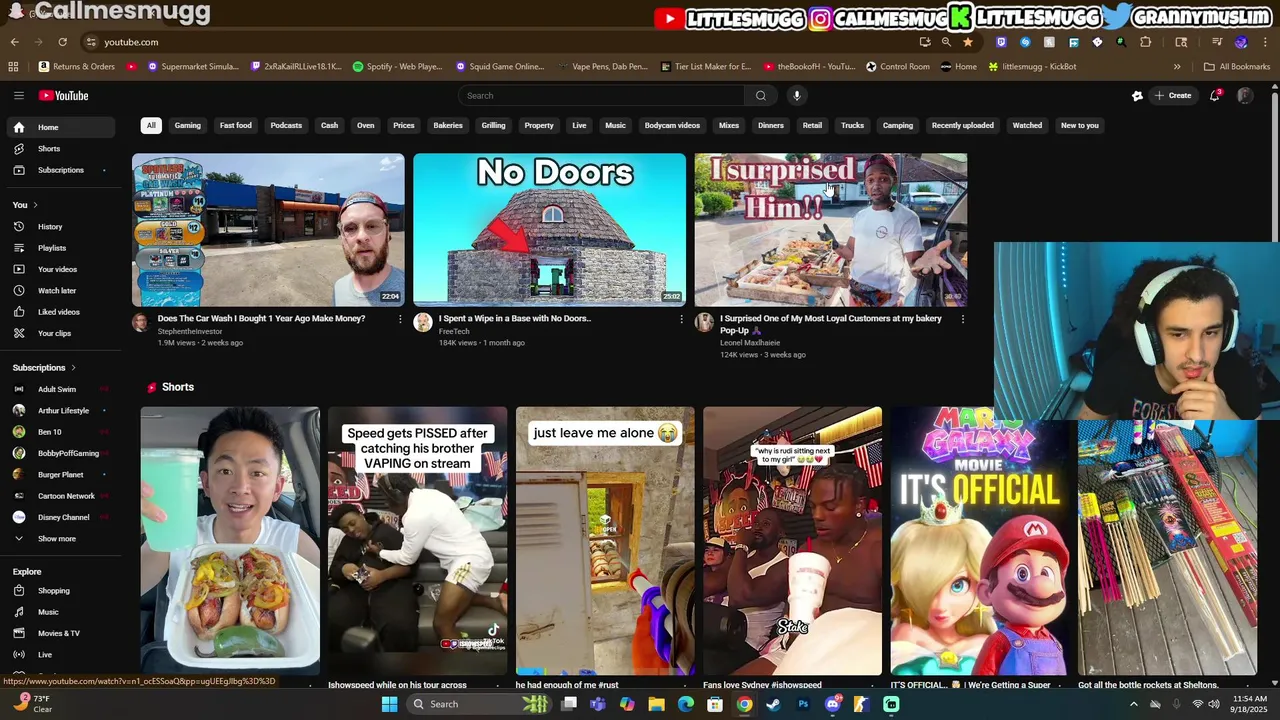This screenshot has height=720, width=1280.
Task: Click the browser back arrow
Action: click(15, 42)
